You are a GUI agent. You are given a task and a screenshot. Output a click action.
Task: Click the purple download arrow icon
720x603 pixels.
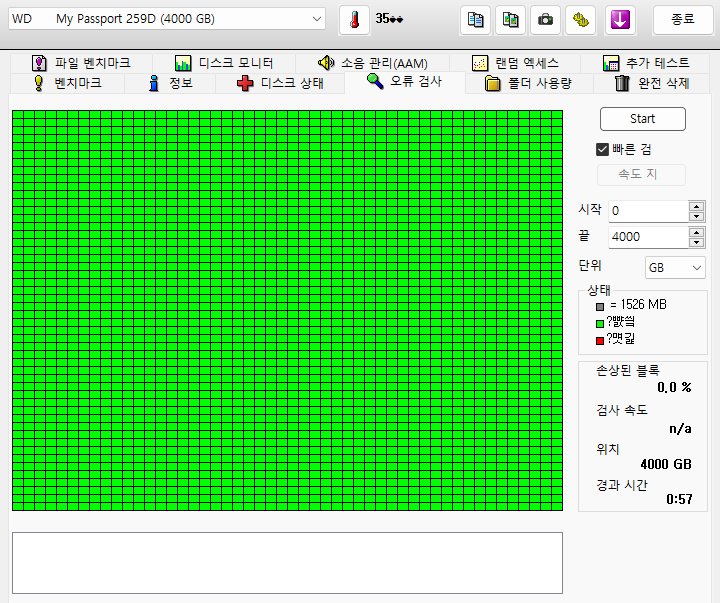tap(620, 20)
